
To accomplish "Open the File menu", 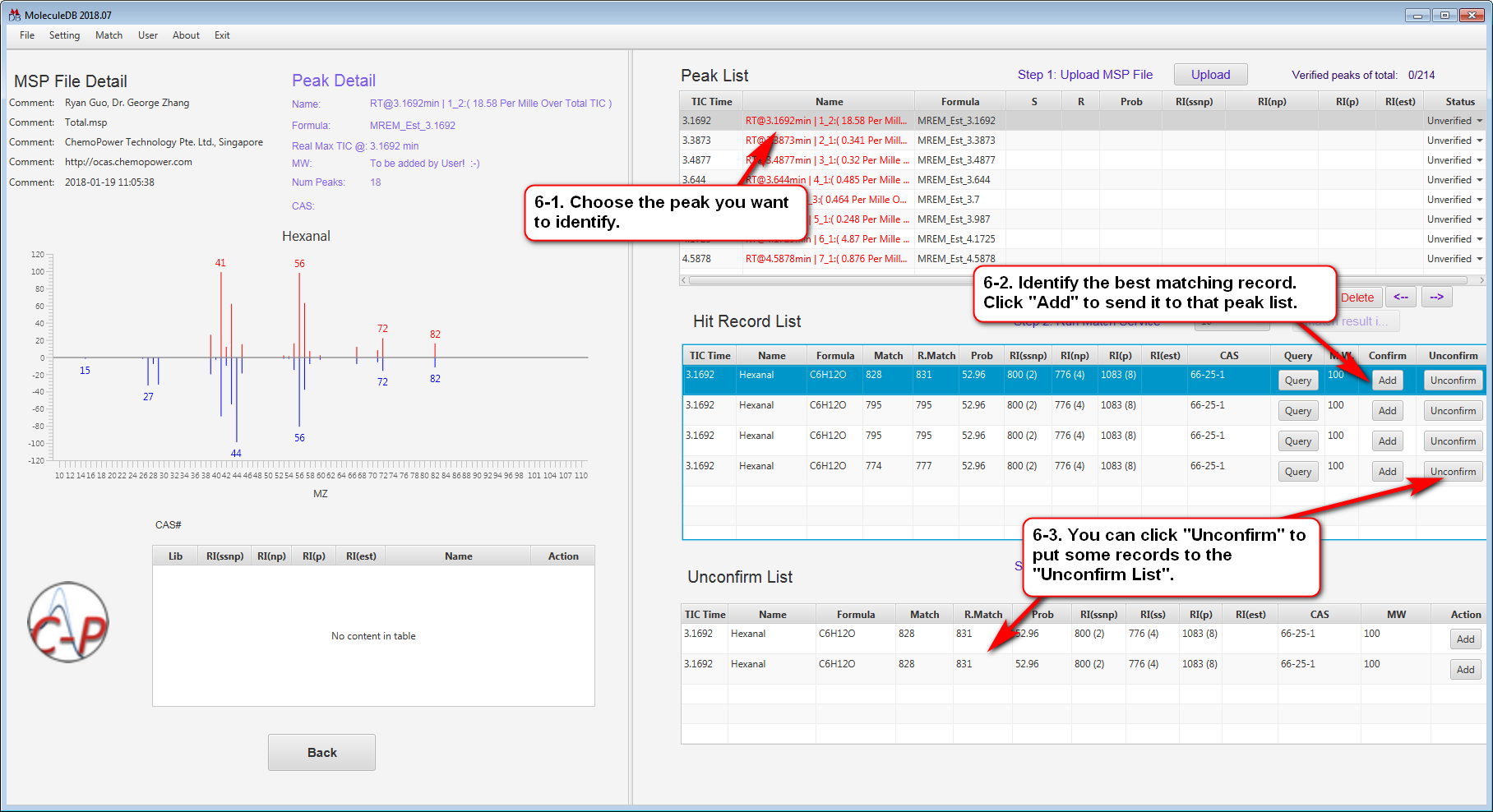I will (27, 35).
